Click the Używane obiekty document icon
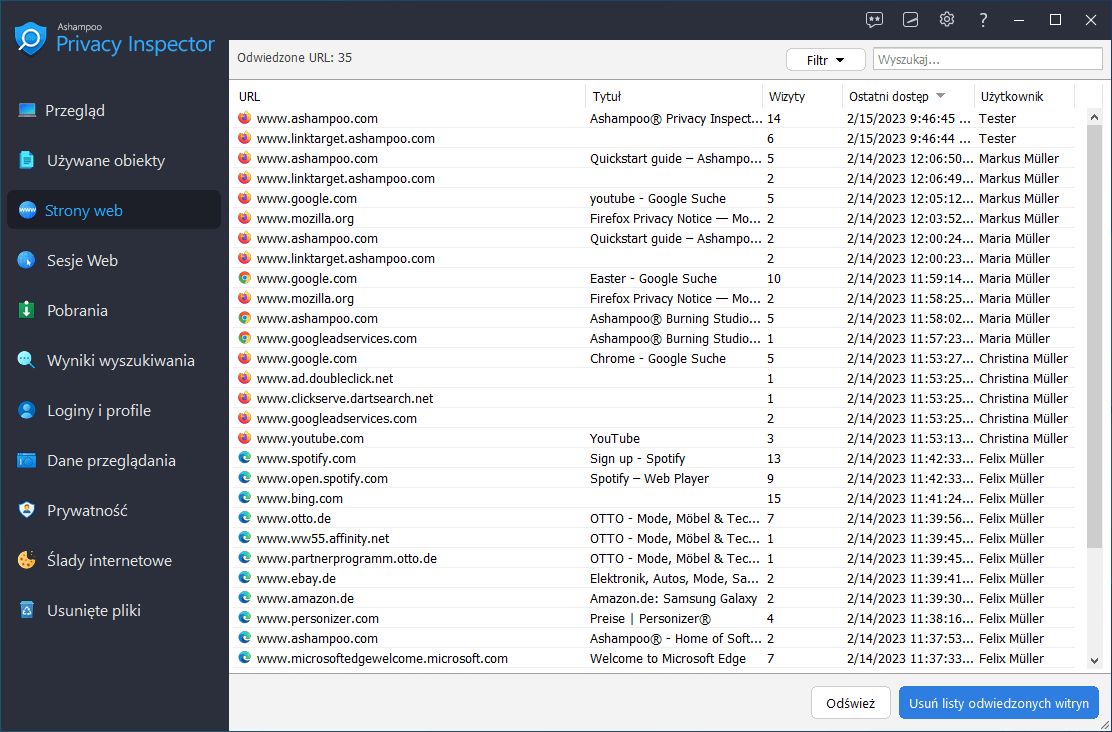The image size is (1112, 732). click(x=27, y=160)
